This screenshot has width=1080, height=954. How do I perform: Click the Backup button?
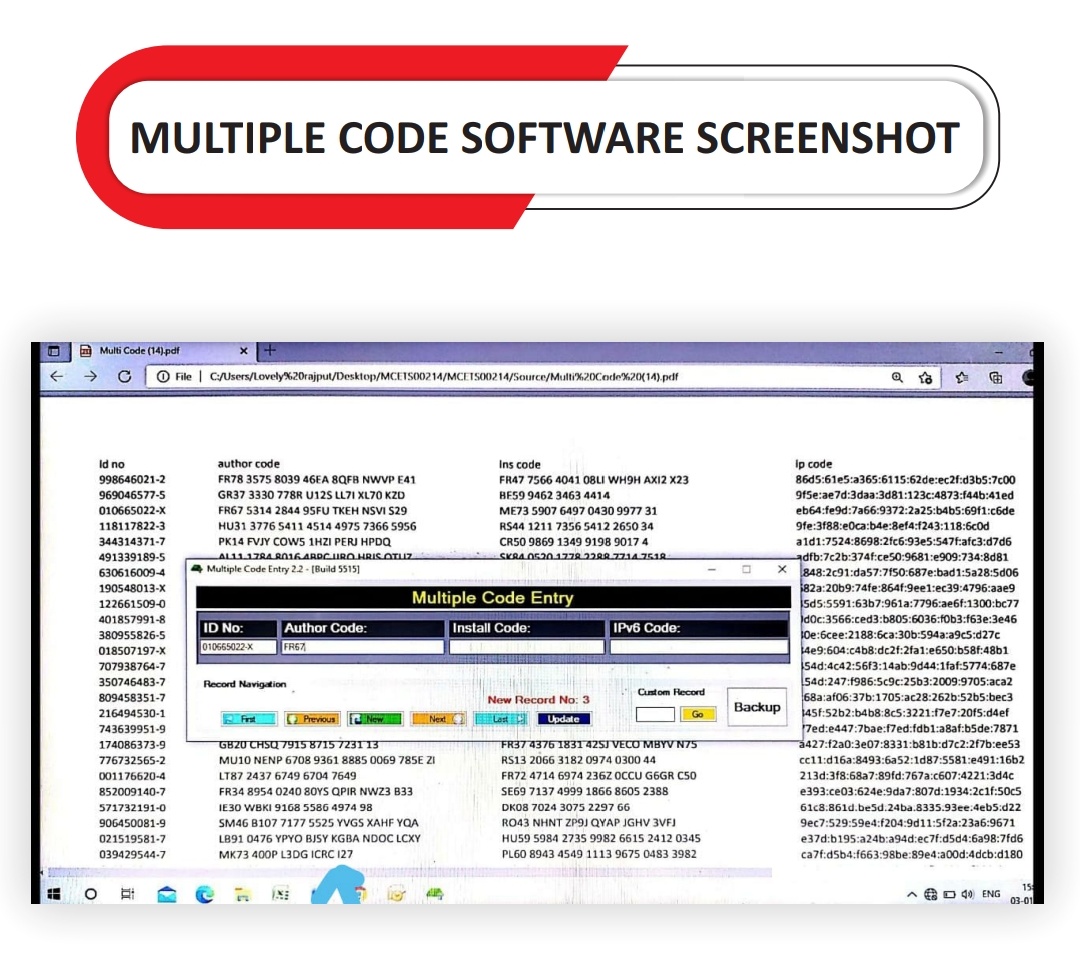point(757,707)
